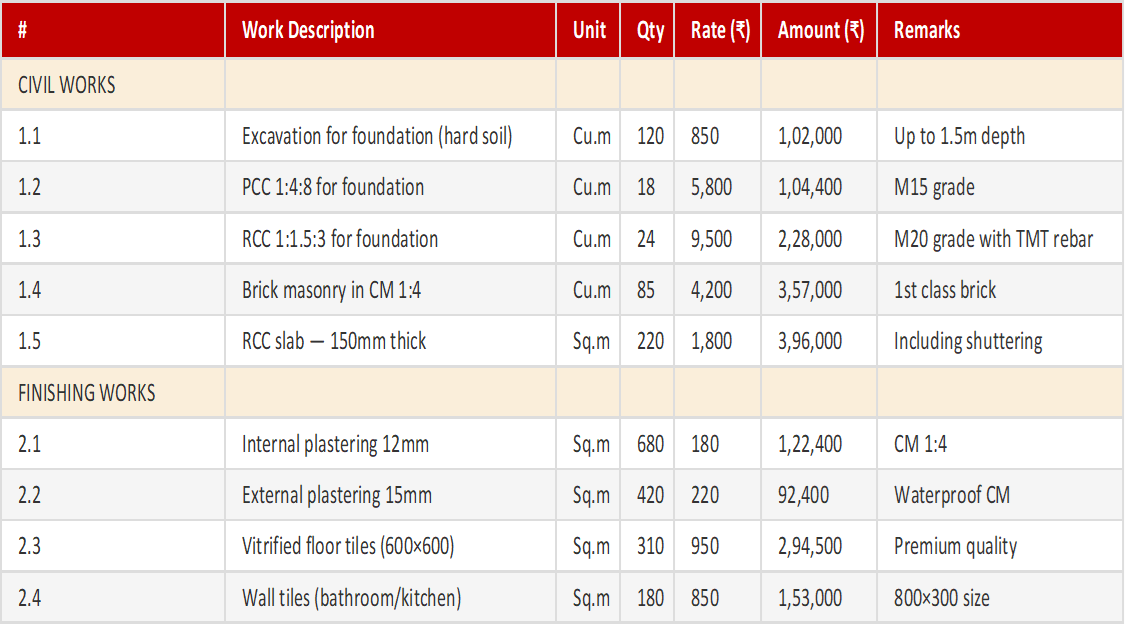Viewport: 1125px width, 625px height.
Task: Click item number '1.2'
Action: click(29, 187)
